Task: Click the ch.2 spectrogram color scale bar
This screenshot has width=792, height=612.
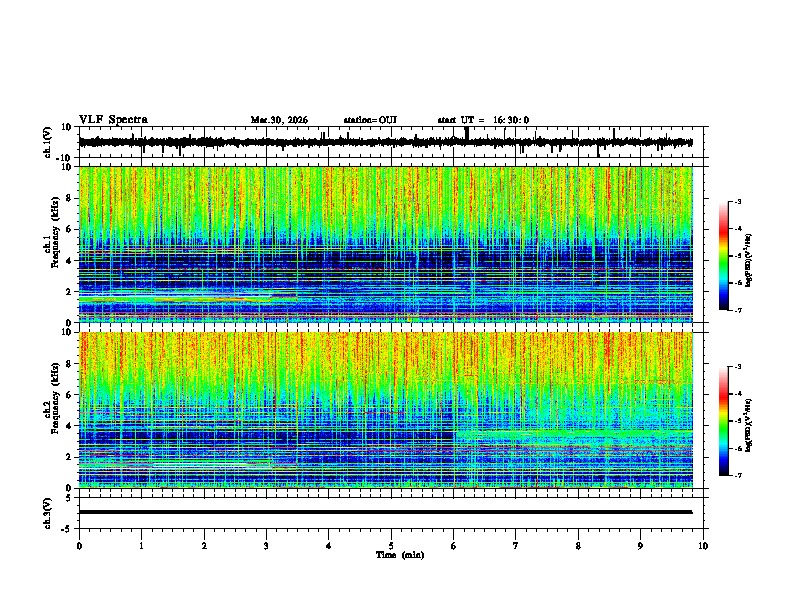Action: click(x=724, y=421)
